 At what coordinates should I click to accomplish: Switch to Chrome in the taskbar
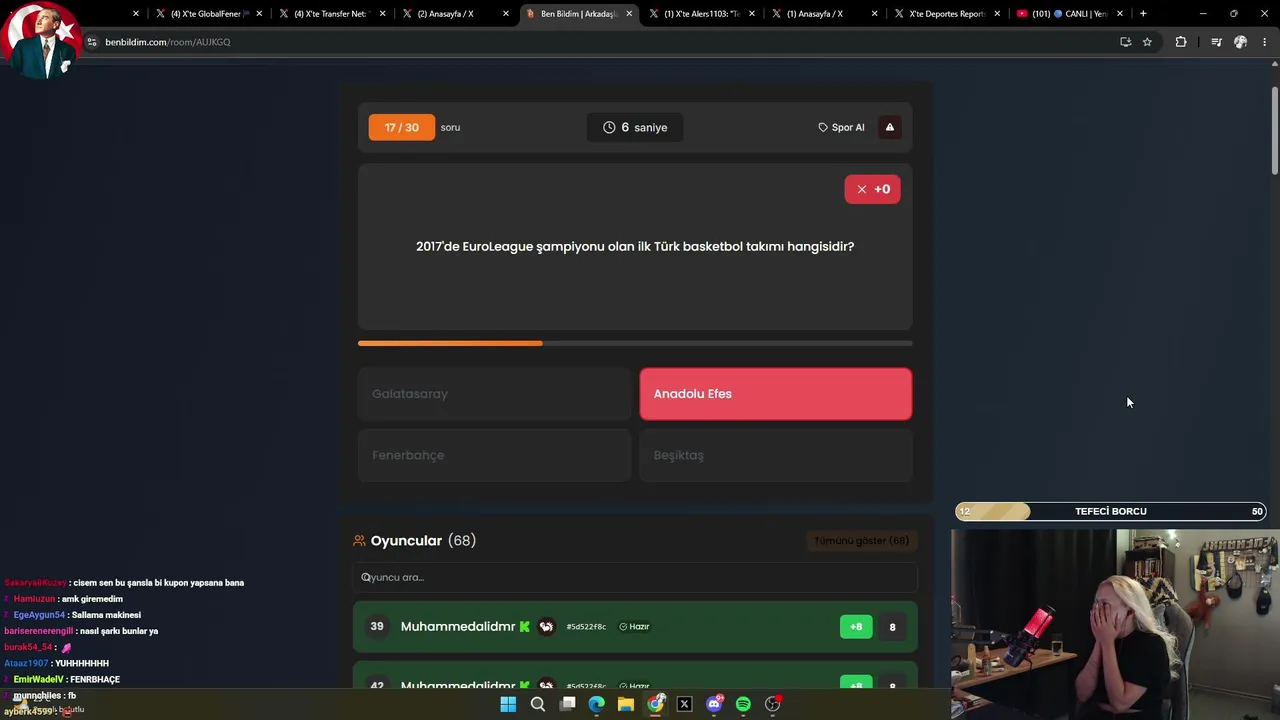click(x=655, y=704)
